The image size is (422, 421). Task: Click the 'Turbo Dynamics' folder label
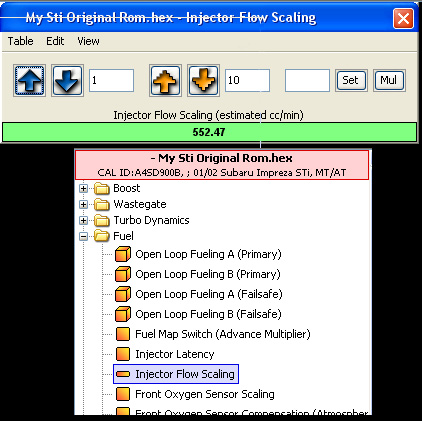pyautogui.click(x=151, y=220)
